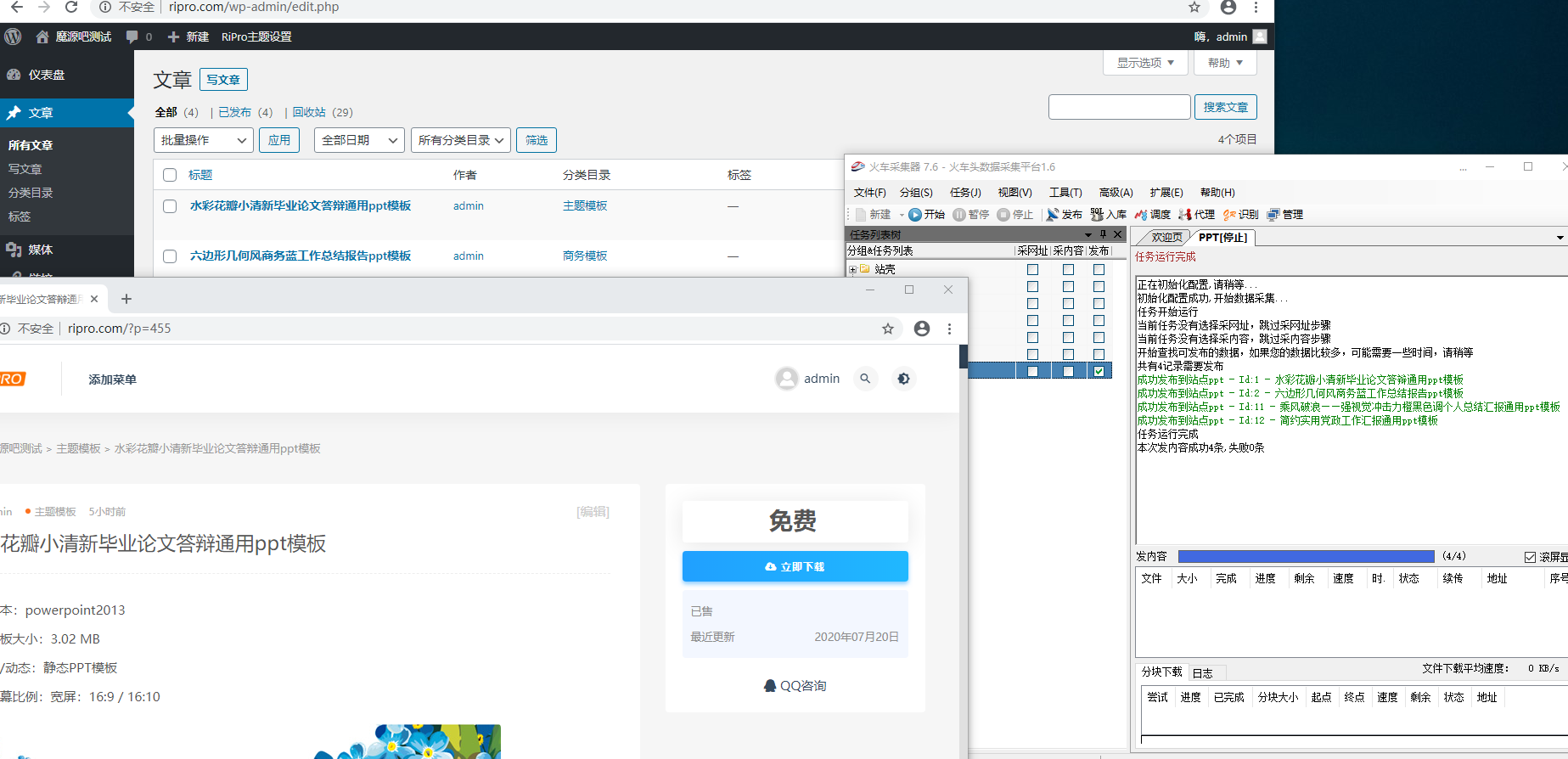1568x759 pixels.
Task: Open the 批量操作 bulk actions dropdown
Action: pos(204,140)
